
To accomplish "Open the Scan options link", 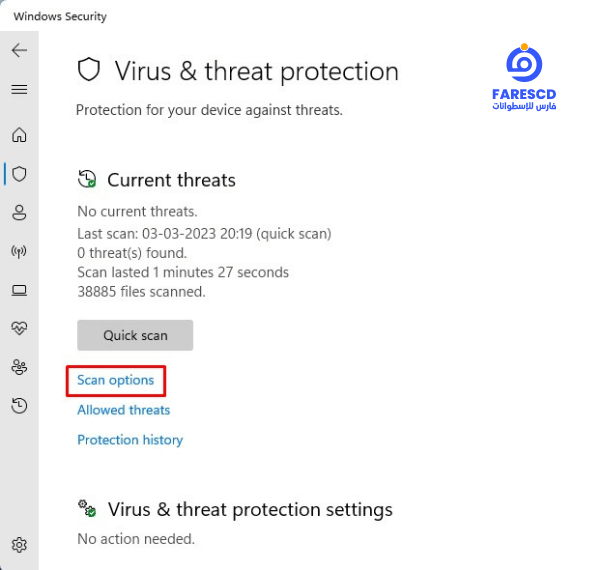I will pos(116,380).
